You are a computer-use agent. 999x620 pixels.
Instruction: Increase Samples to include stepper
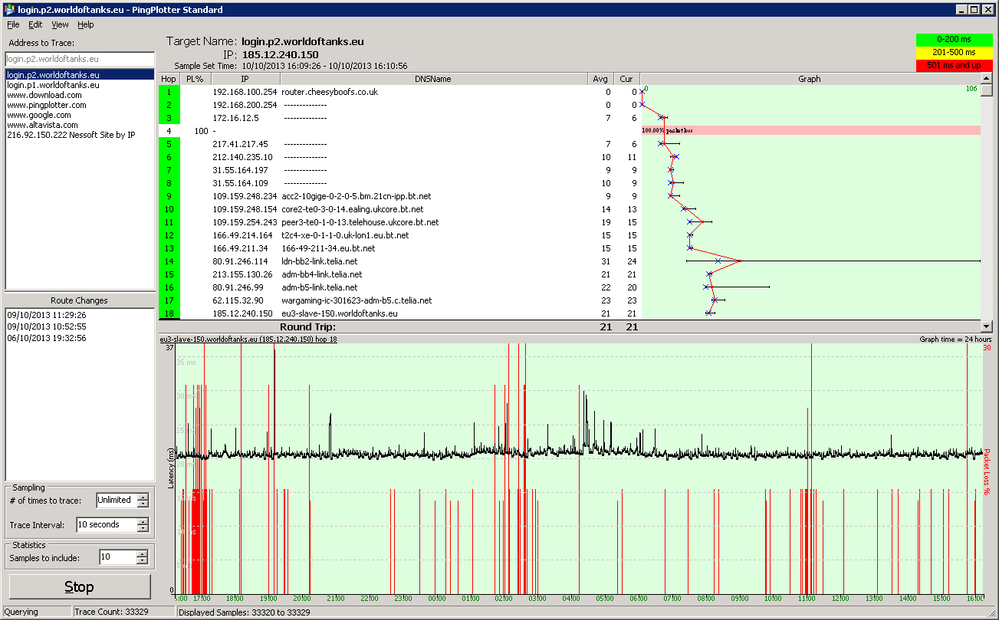tap(143, 554)
